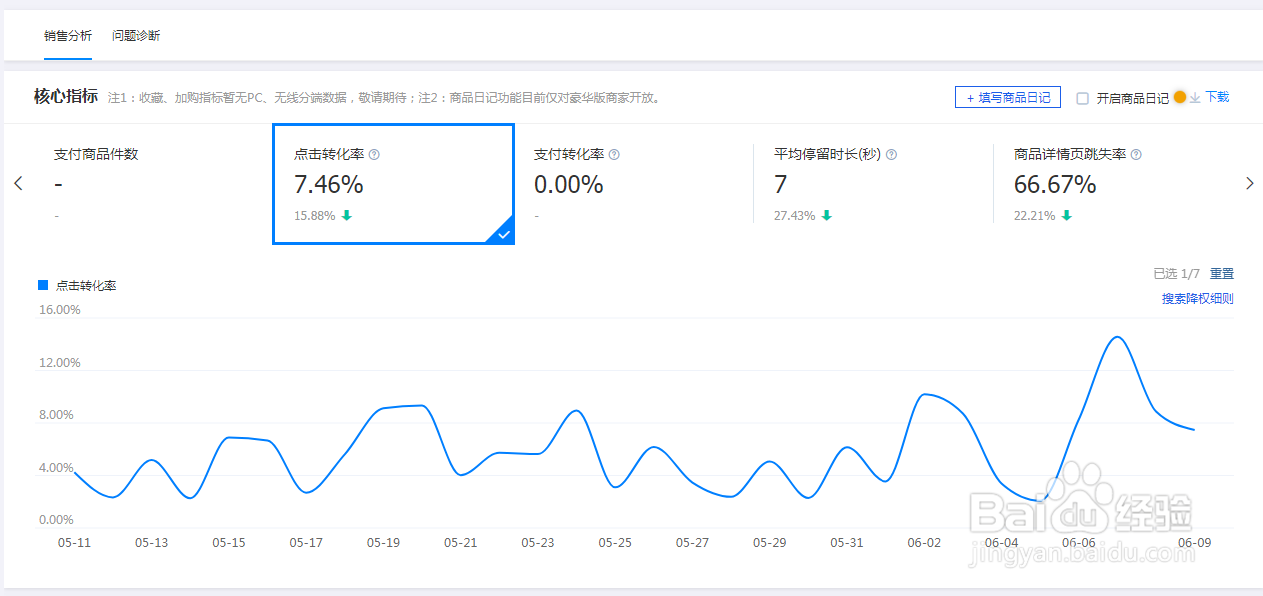1263x596 pixels.
Task: Click the 0.00% 支付转化率 value
Action: pos(569,185)
